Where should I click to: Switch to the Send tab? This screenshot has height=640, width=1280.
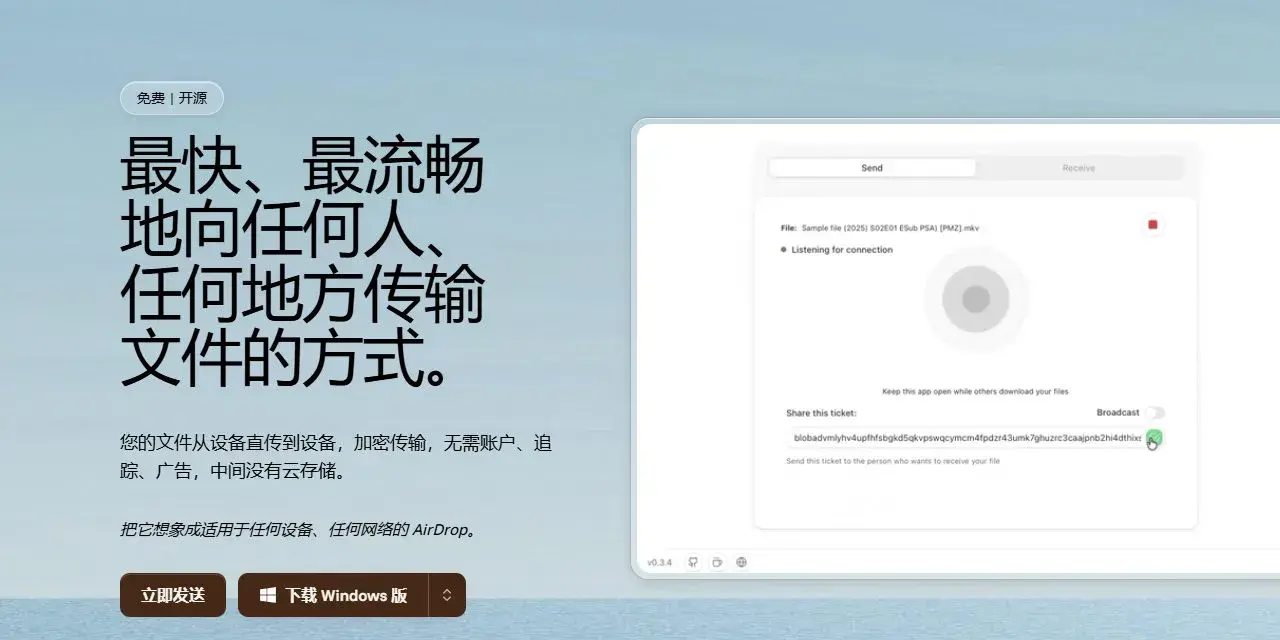coord(872,168)
